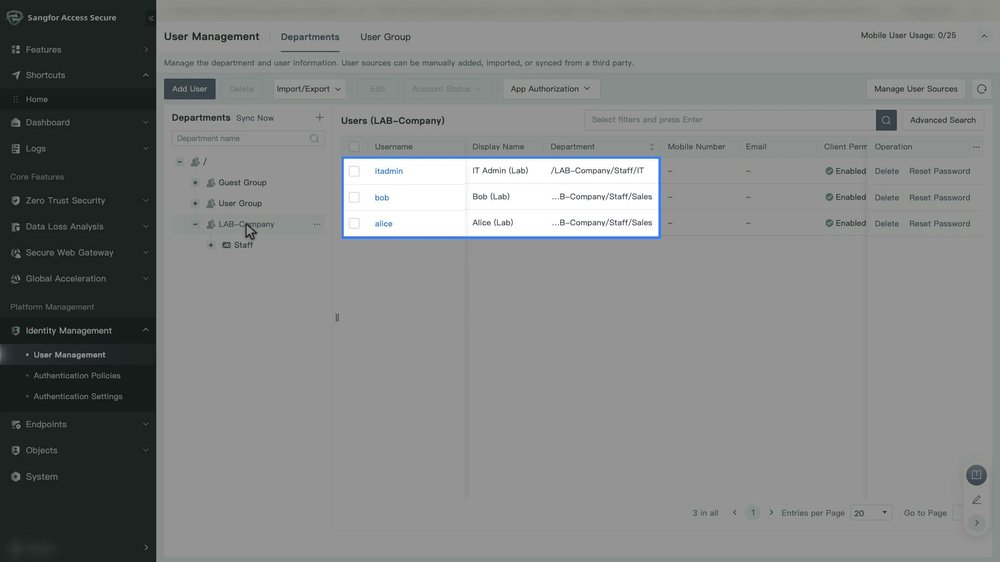This screenshot has width=1000, height=562.
Task: Click the Endpoints icon in sidebar
Action: 15,424
